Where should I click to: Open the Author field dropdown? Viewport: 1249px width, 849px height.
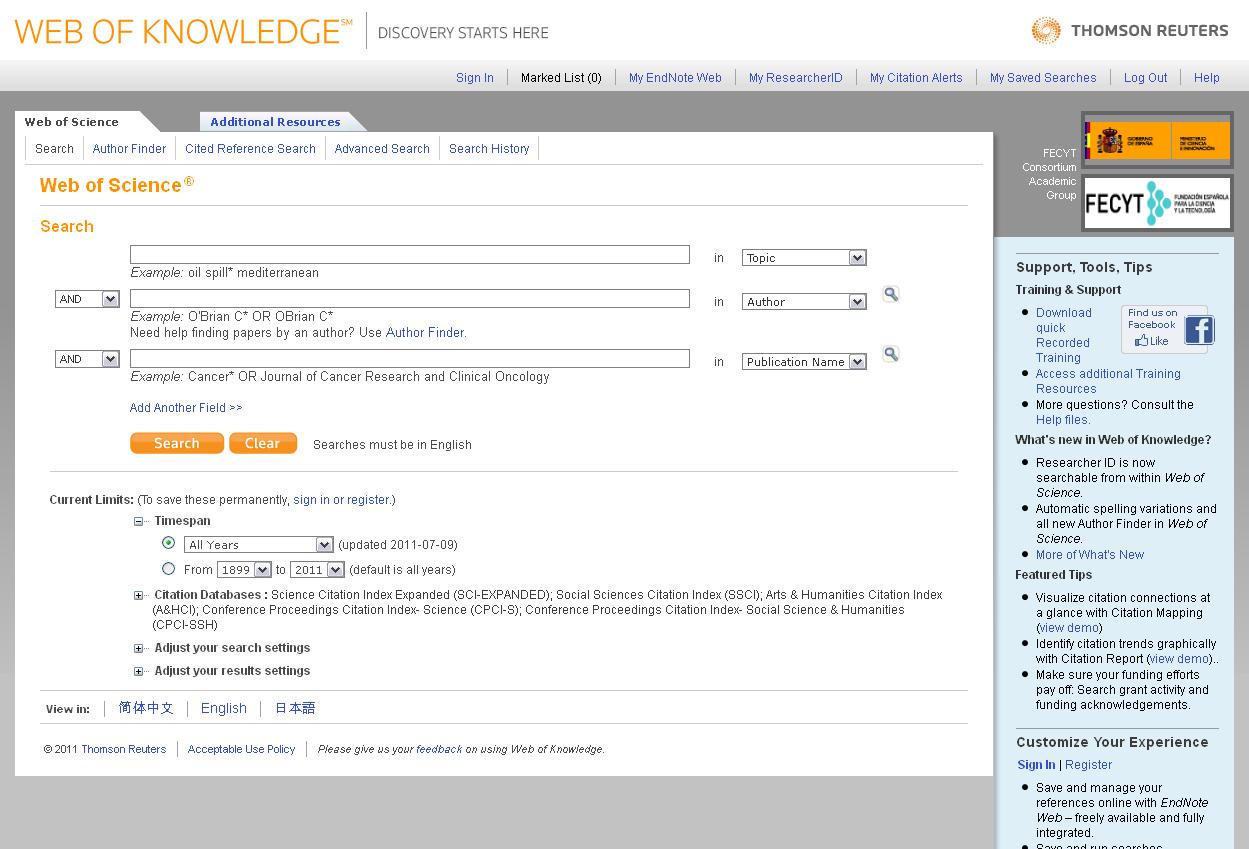click(804, 302)
